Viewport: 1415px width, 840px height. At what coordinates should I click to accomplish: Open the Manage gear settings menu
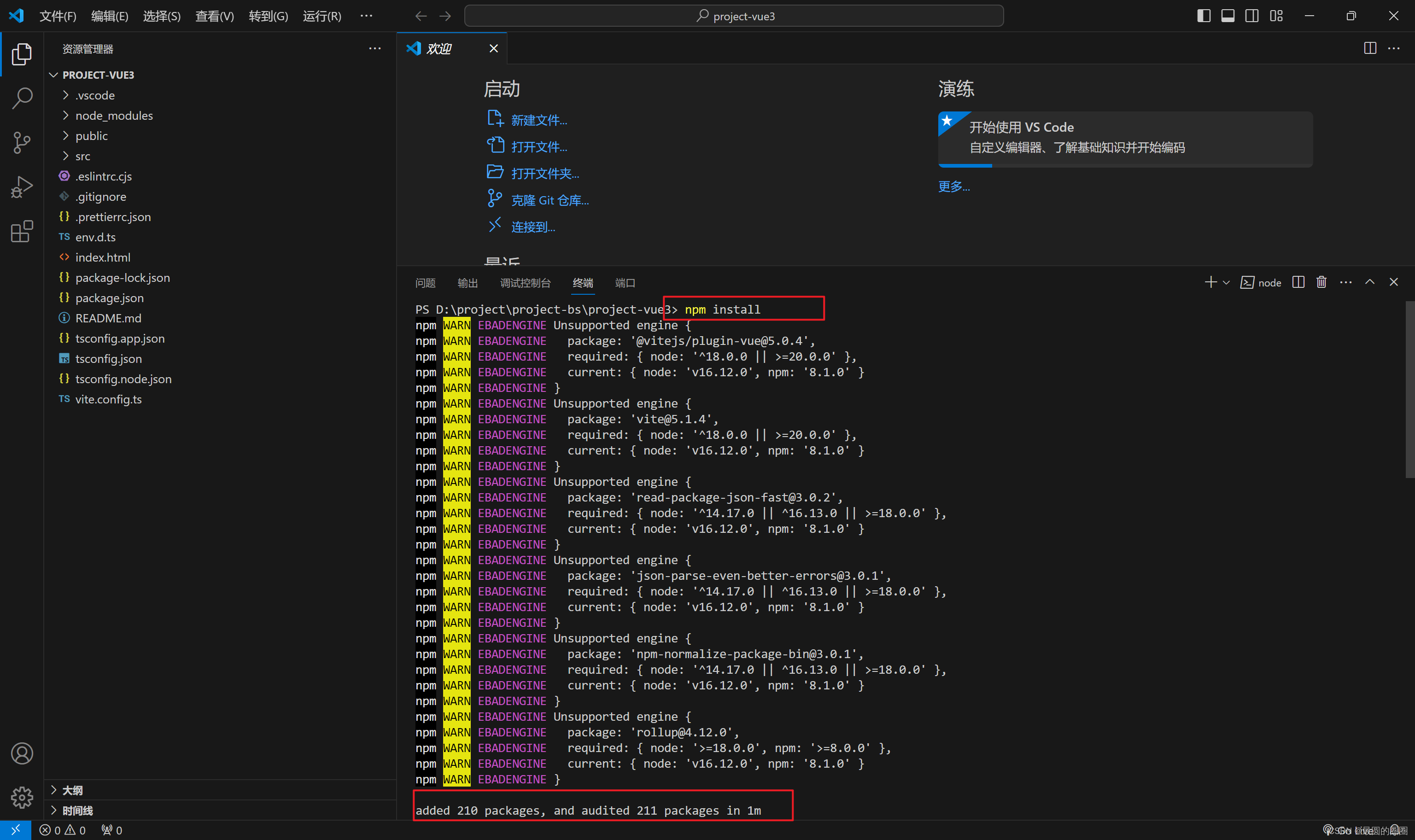pyautogui.click(x=22, y=797)
